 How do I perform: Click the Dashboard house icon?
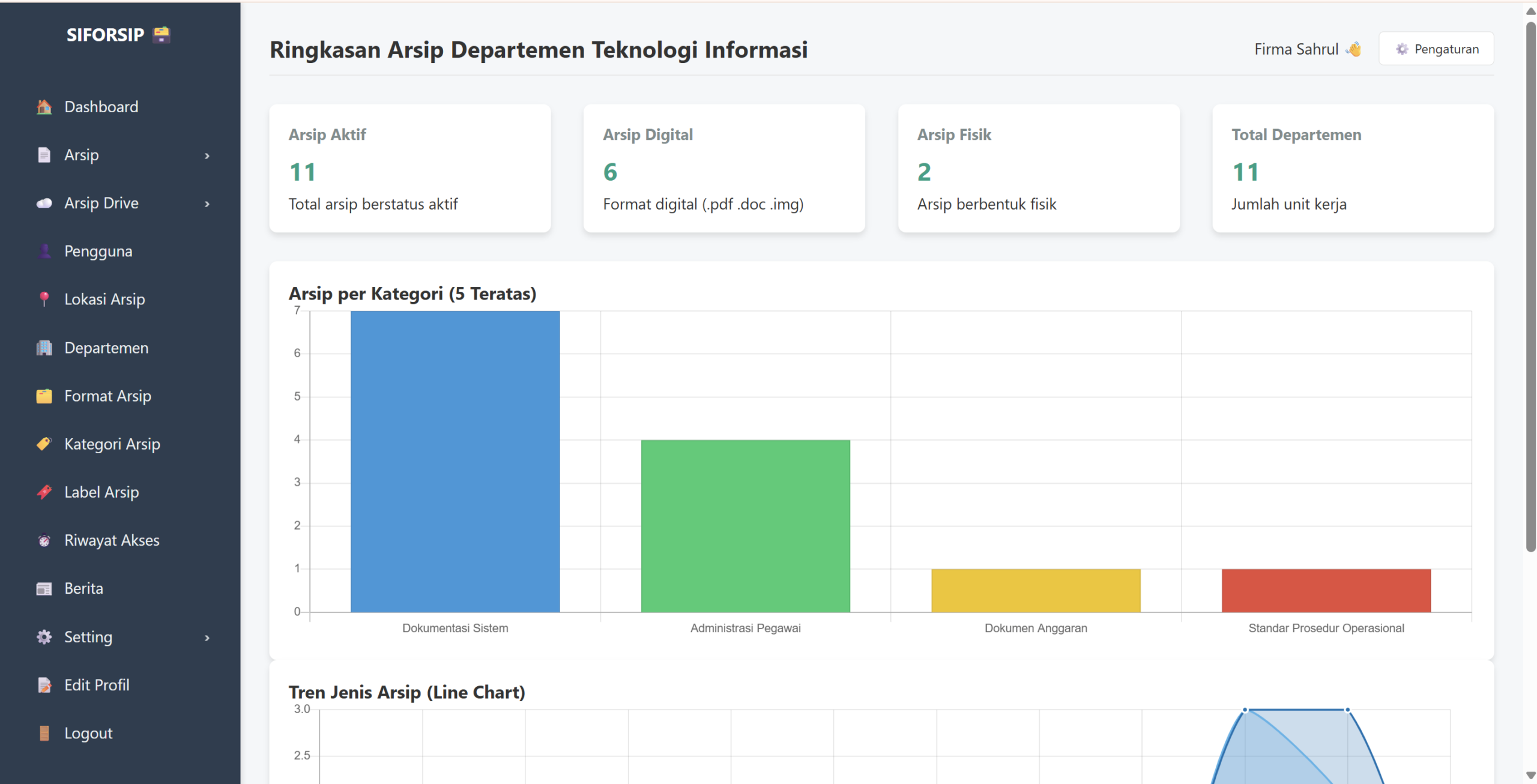(44, 107)
